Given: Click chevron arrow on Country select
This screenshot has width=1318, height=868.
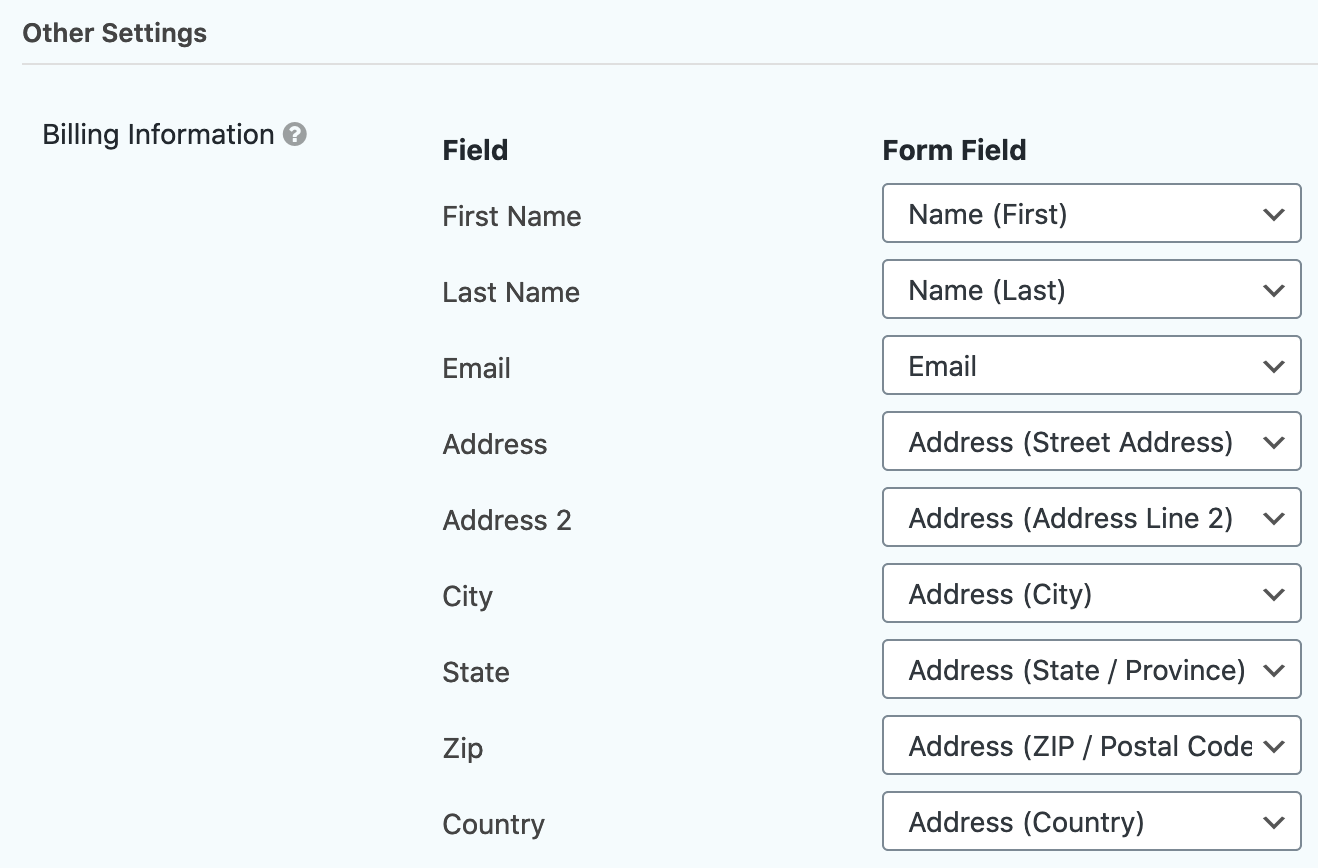Looking at the screenshot, I should pos(1273,823).
